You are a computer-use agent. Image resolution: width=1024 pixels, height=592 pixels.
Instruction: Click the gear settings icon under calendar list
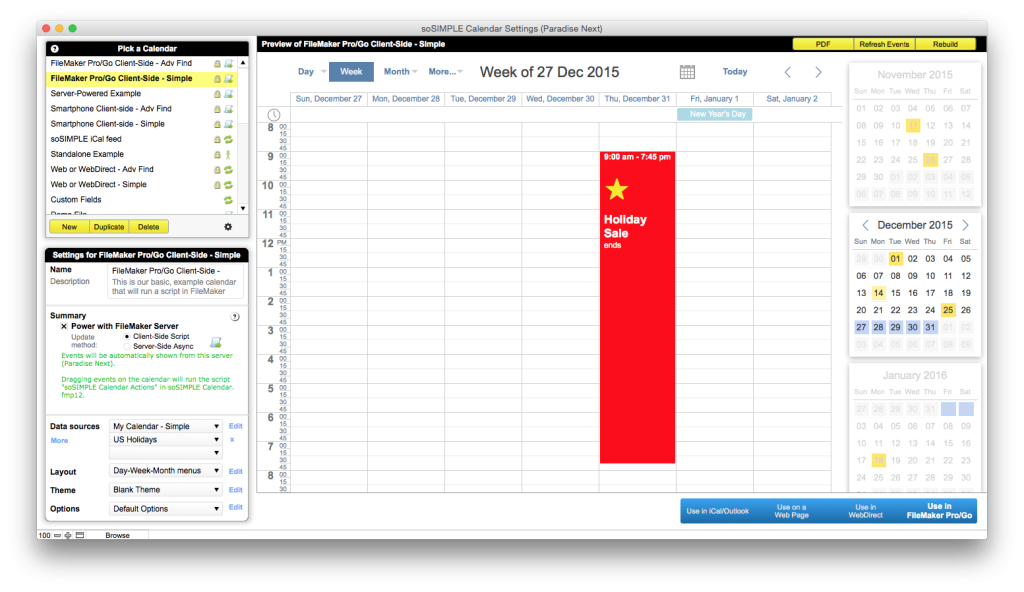pos(227,227)
